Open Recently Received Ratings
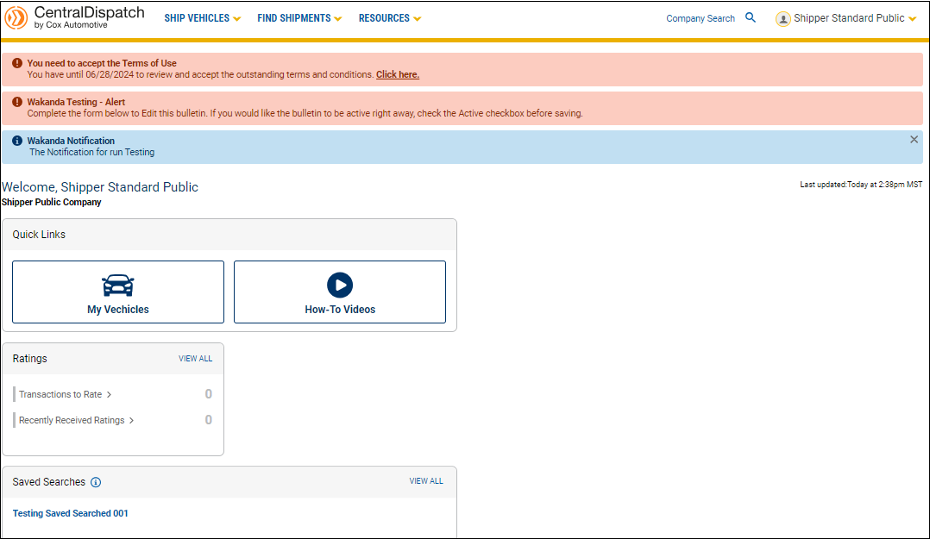 click(75, 420)
